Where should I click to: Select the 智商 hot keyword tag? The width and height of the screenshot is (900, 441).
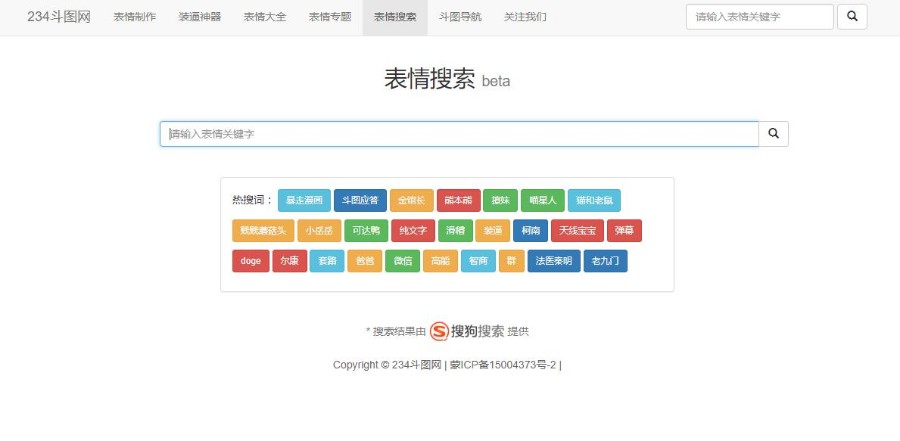point(478,261)
